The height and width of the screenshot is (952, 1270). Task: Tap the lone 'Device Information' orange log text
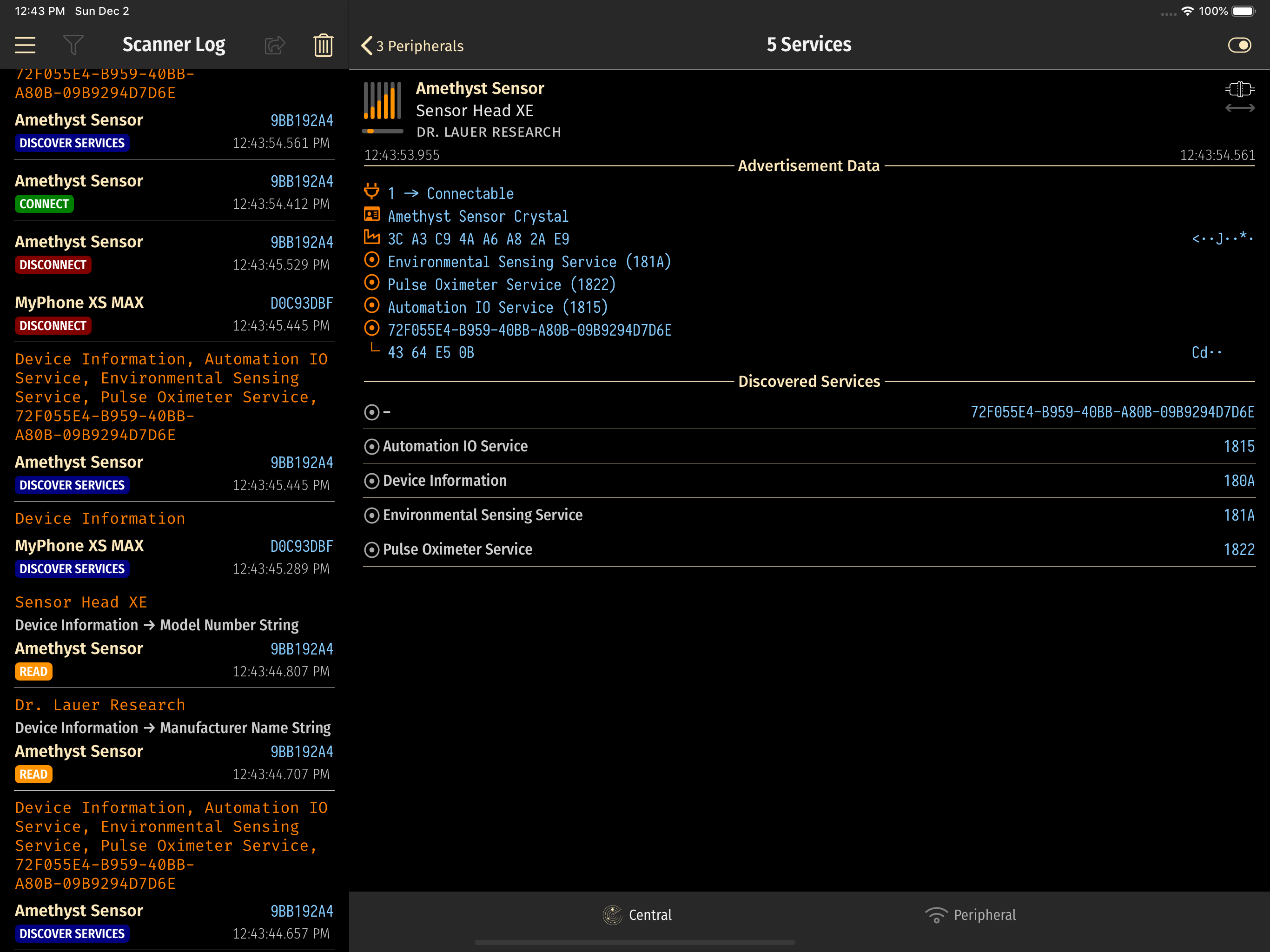click(100, 518)
